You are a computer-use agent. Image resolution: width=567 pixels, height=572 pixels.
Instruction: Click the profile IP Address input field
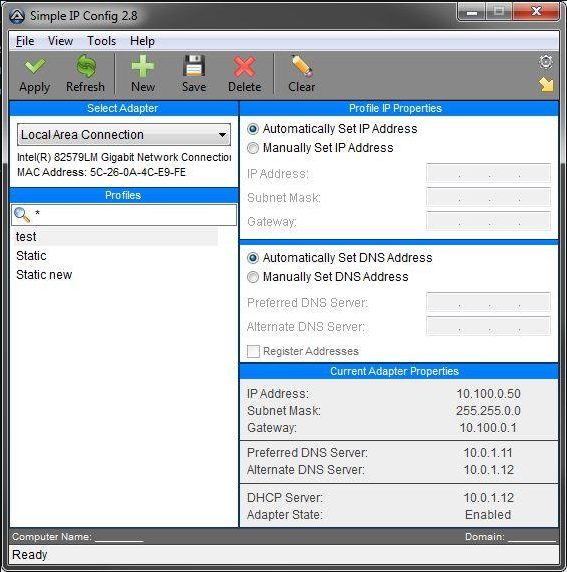coord(488,173)
